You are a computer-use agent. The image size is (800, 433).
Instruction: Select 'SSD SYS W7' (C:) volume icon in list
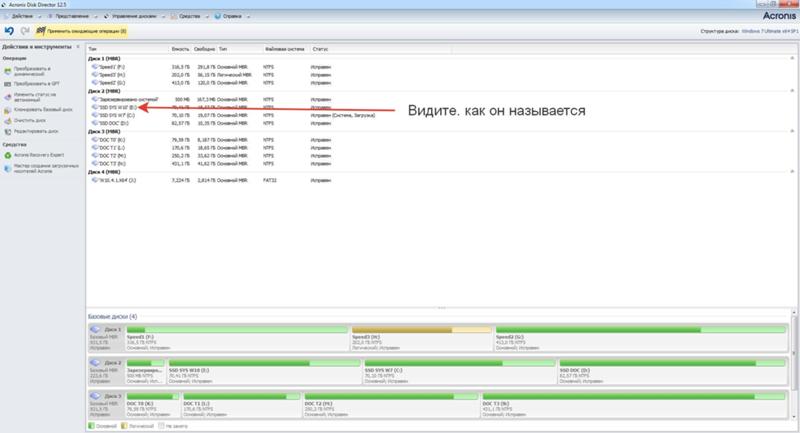95,115
